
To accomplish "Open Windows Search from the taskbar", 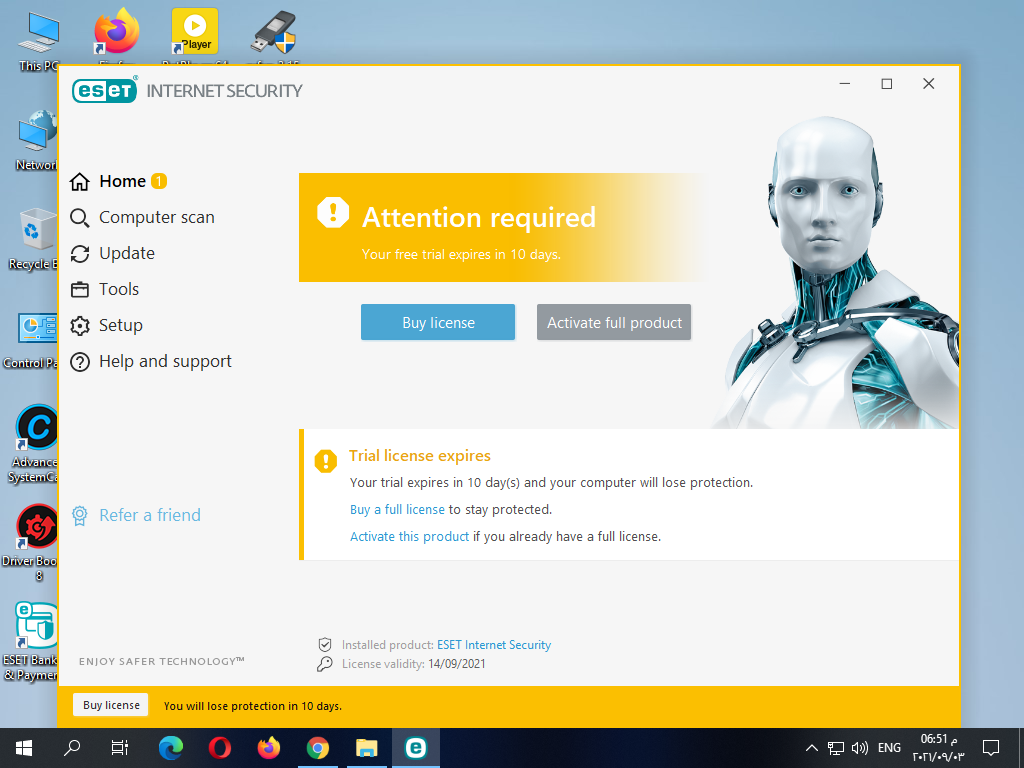I will click(72, 748).
